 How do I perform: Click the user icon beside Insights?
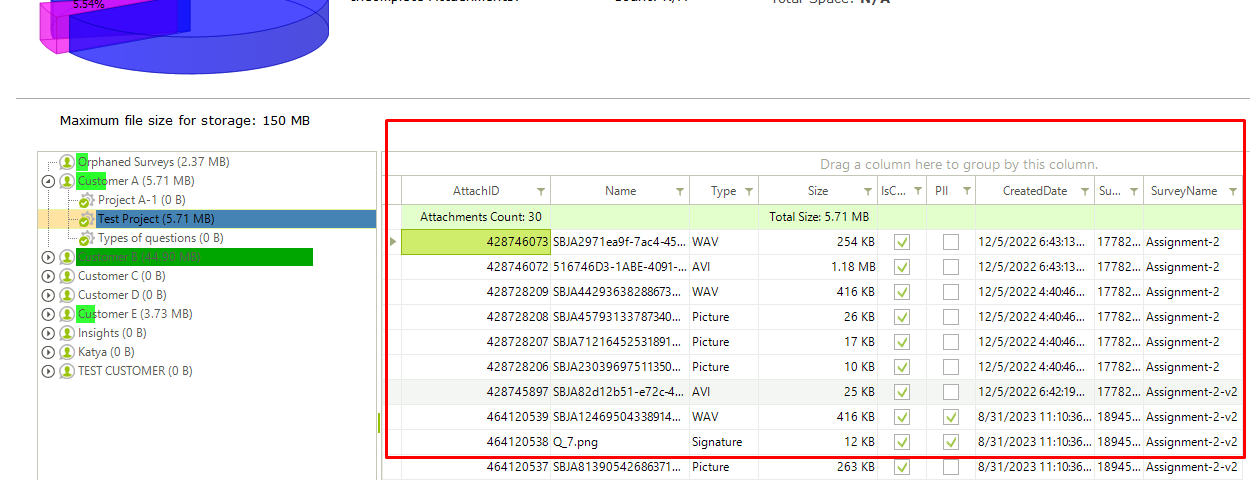tap(67, 333)
